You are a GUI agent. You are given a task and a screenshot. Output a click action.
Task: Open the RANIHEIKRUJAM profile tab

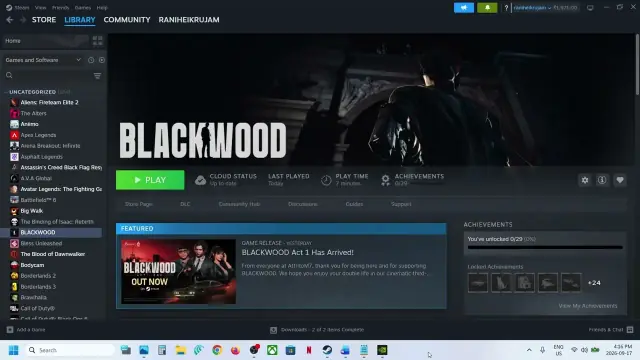coord(189,20)
